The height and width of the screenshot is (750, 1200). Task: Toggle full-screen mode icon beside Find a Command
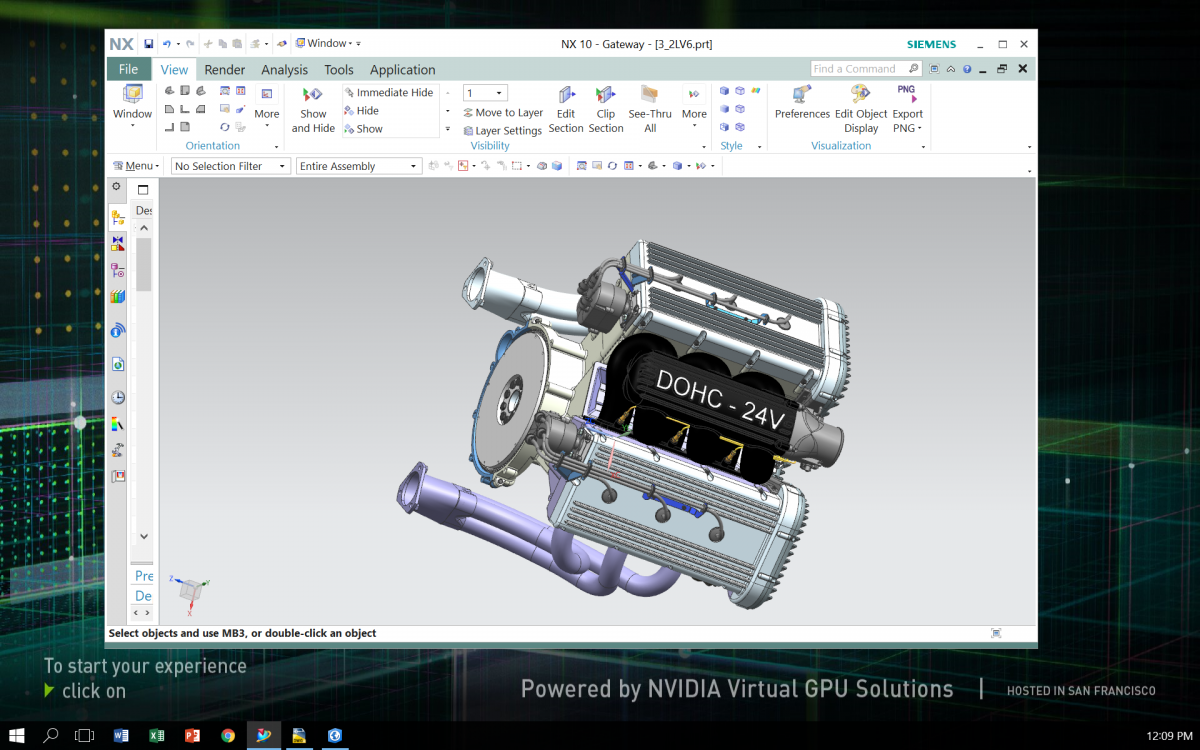[934, 69]
